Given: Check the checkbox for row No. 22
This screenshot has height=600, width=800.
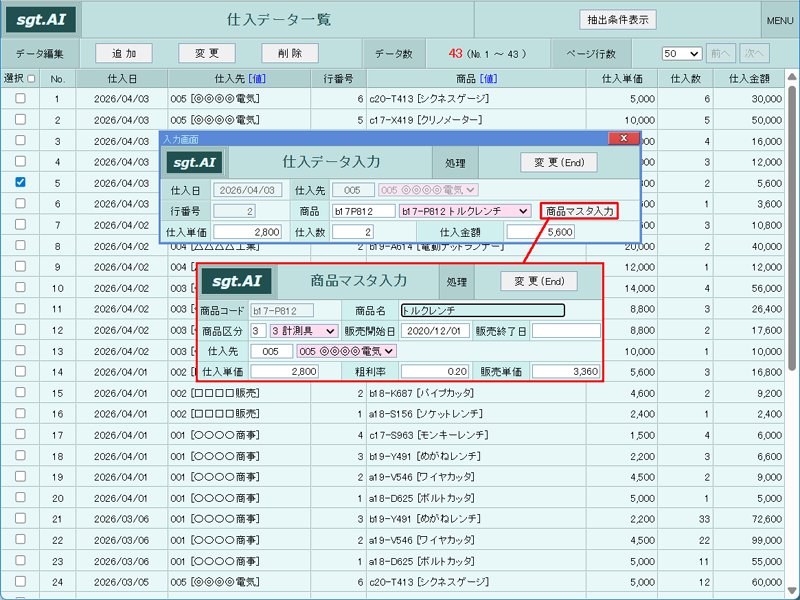Looking at the screenshot, I should tap(20, 539).
